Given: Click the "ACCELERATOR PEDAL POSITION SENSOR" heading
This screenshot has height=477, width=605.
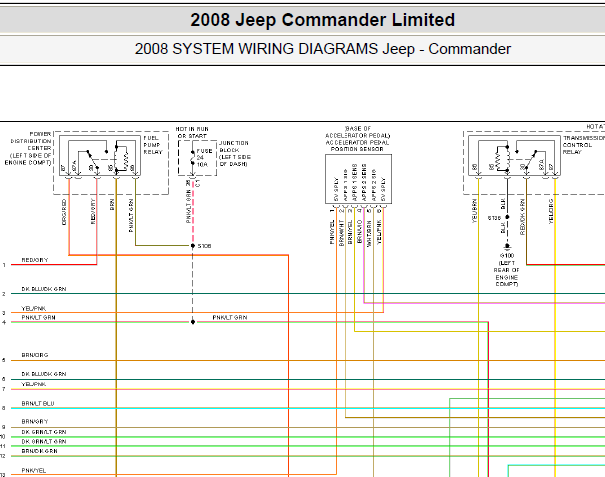Looking at the screenshot, I should tap(357, 145).
